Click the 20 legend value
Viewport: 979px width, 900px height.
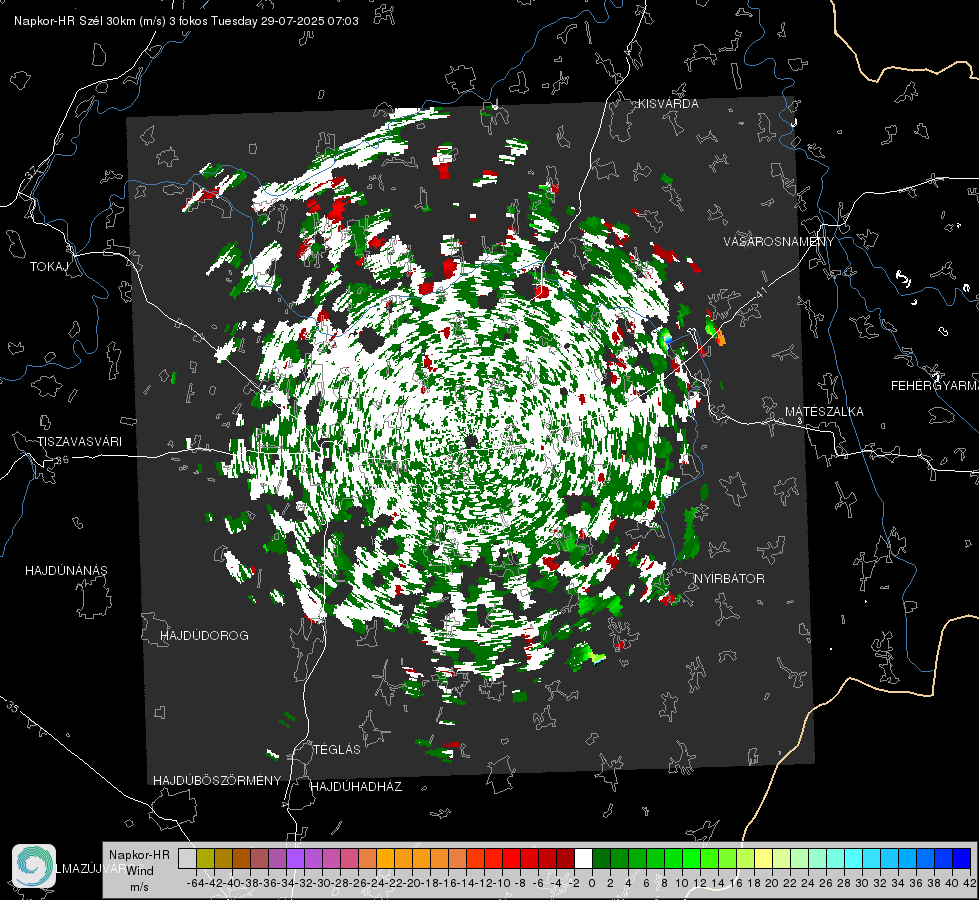click(x=772, y=883)
